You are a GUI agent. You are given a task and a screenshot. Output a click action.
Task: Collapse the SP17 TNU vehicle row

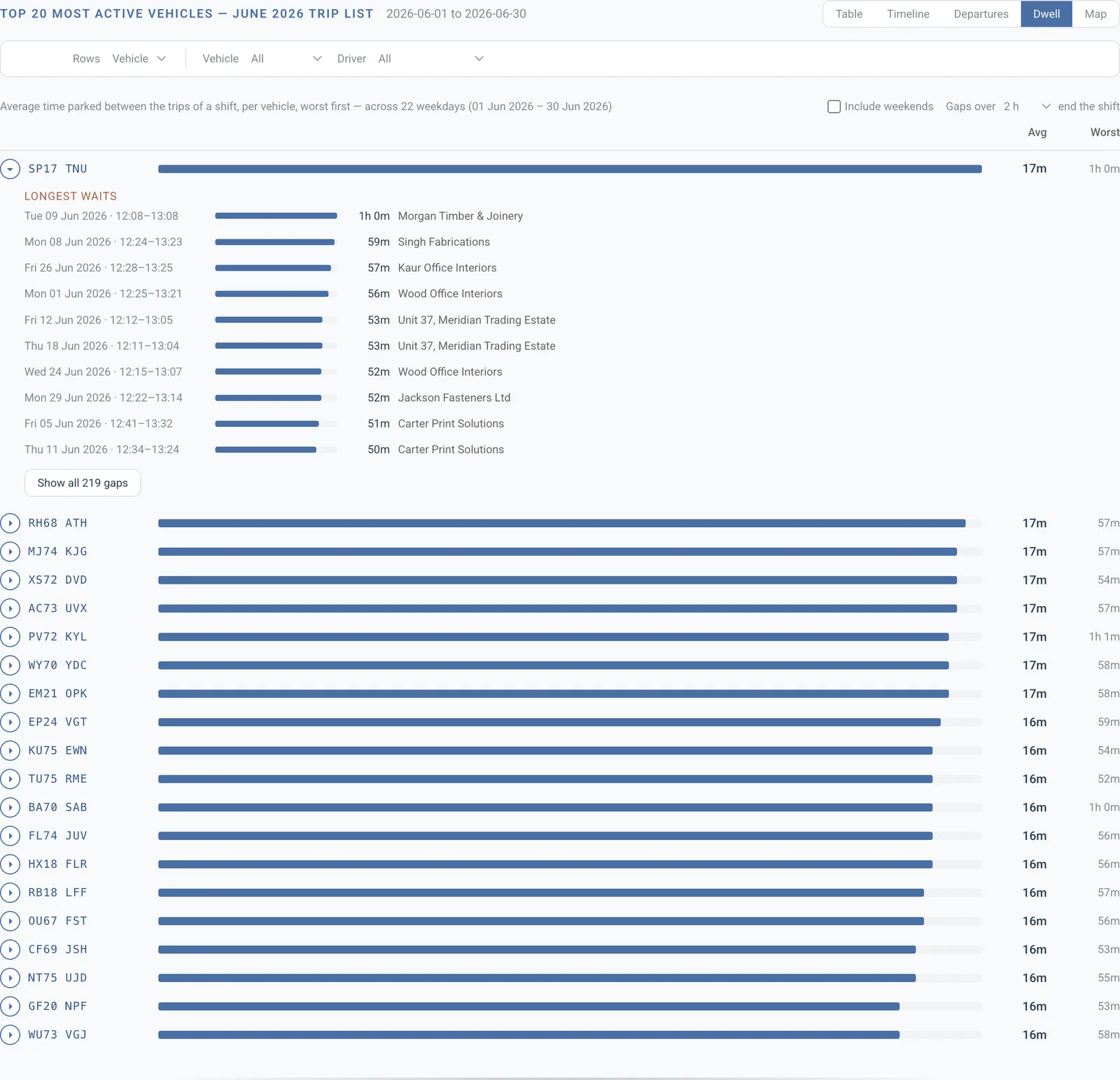click(10, 169)
